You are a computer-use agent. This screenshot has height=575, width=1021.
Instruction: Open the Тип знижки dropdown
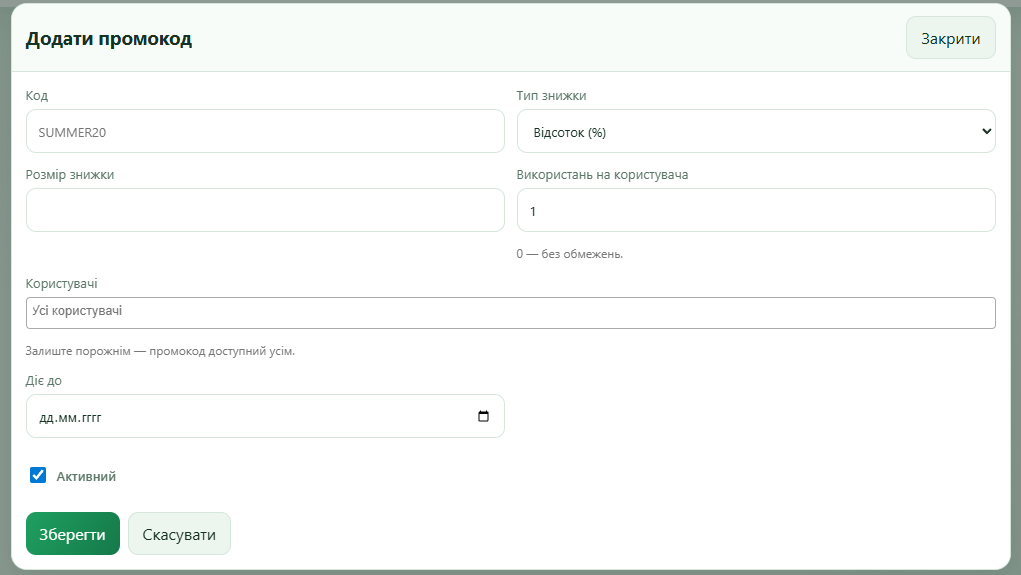tap(756, 132)
